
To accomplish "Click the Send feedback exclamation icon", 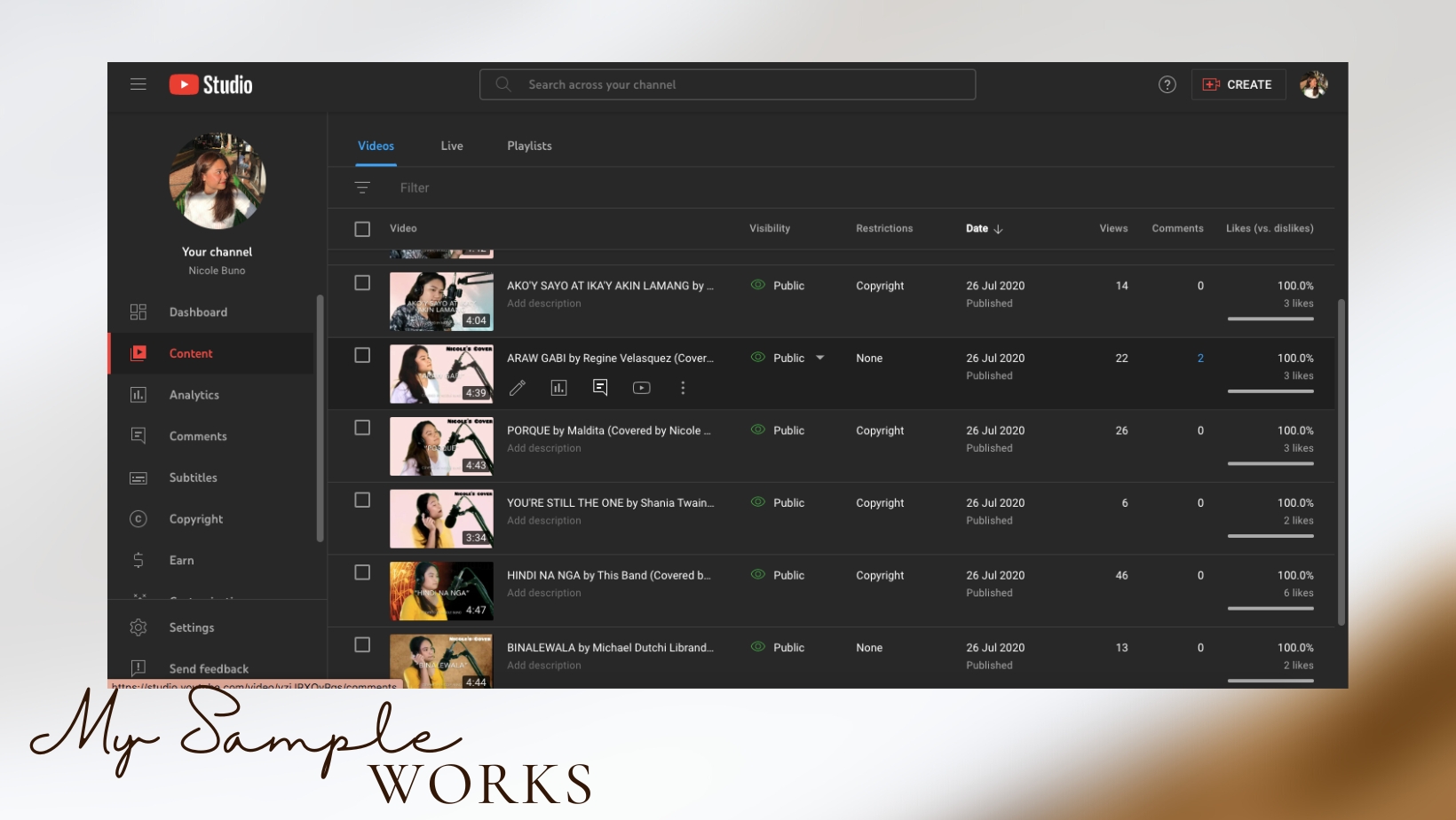I will [x=138, y=668].
